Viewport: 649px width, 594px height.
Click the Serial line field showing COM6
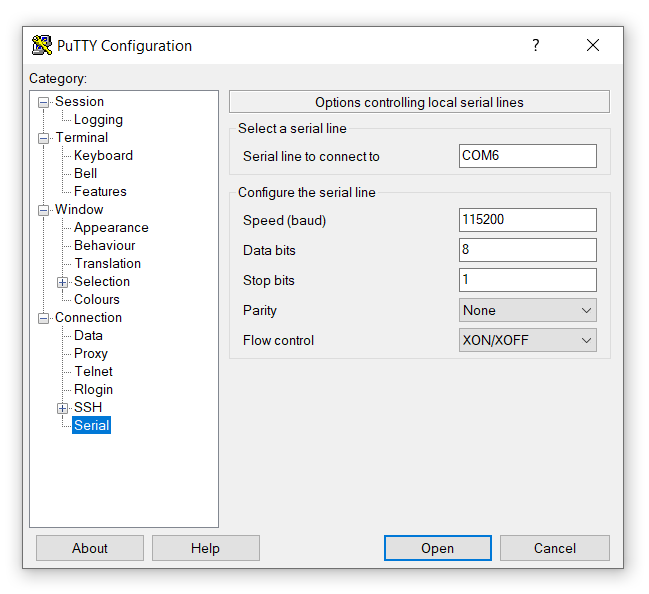527,156
